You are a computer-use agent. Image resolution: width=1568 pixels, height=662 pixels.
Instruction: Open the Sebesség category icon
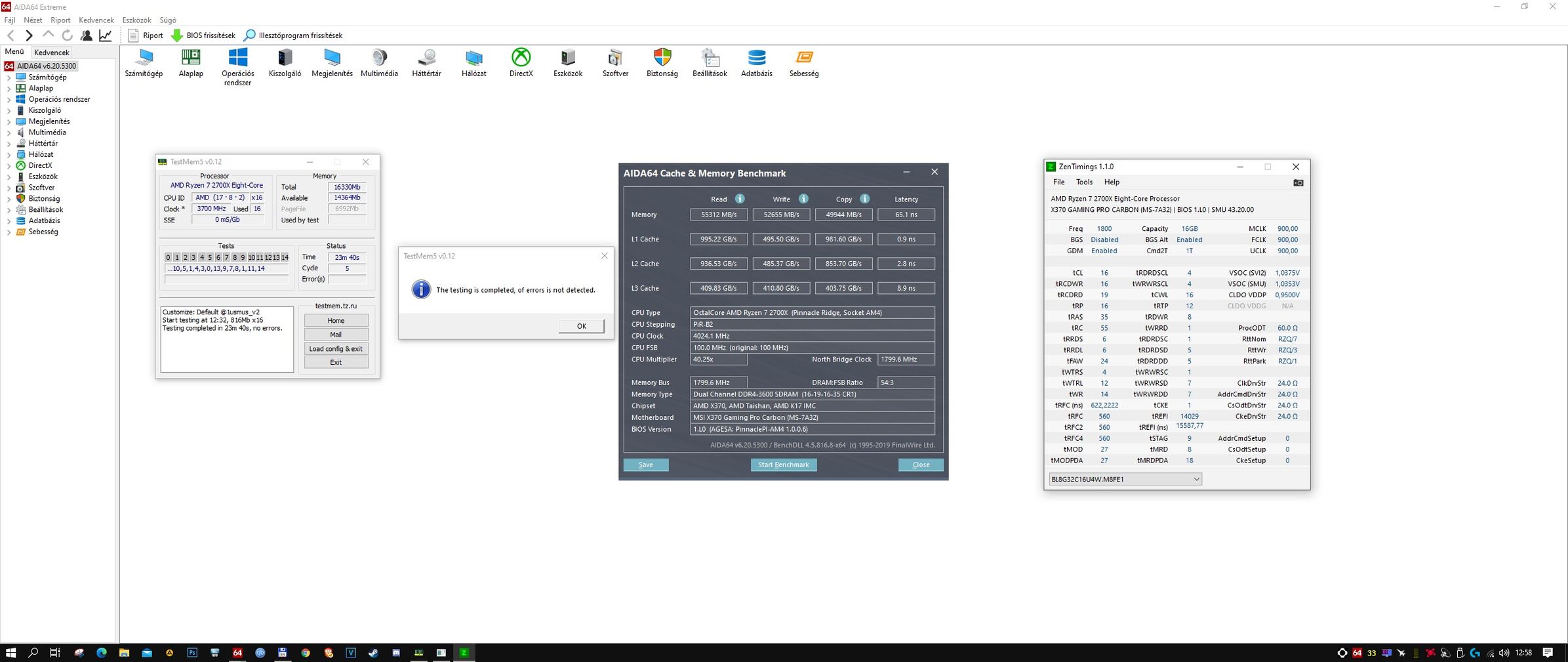(804, 63)
